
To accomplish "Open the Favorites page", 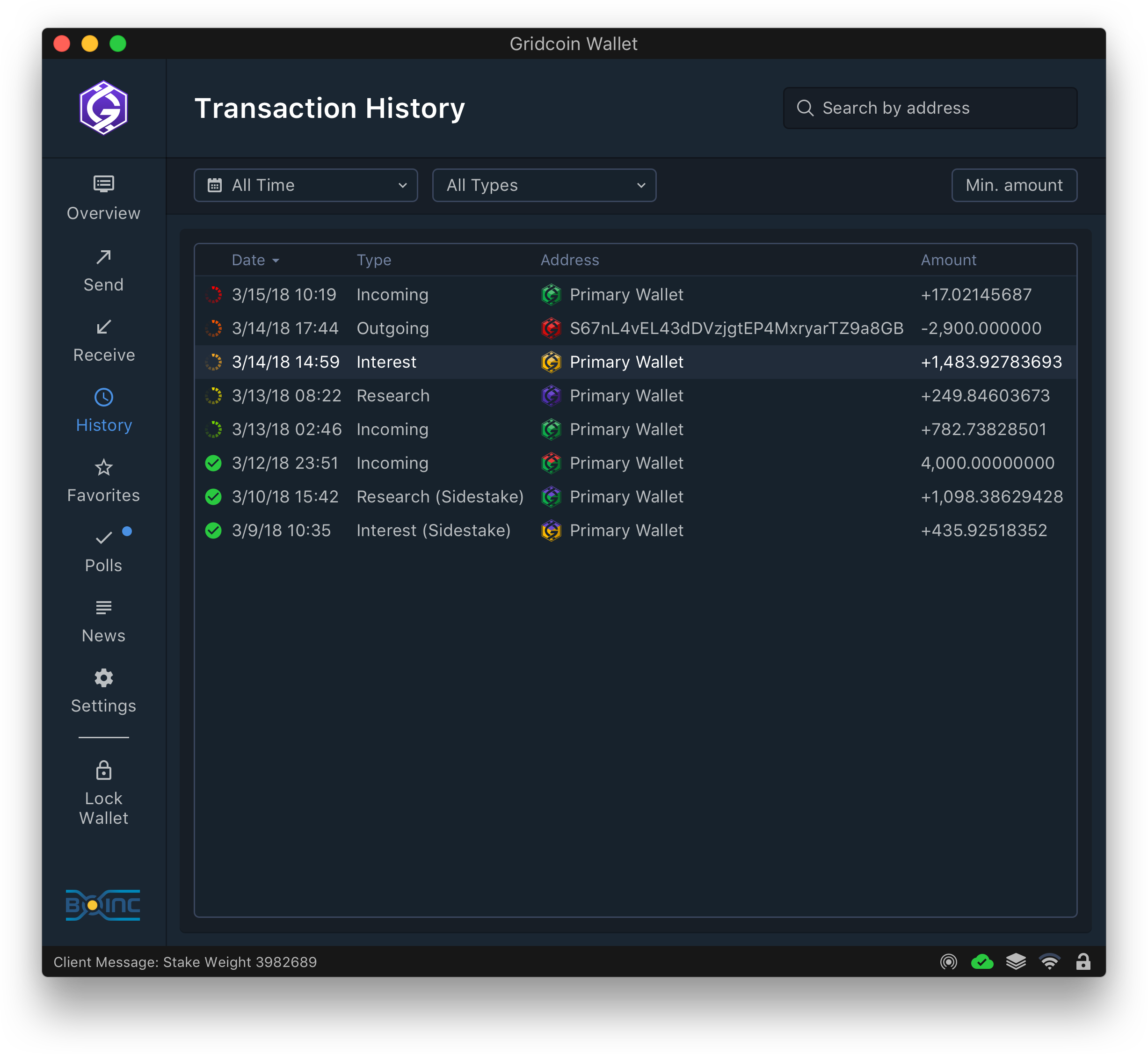I will [x=103, y=481].
